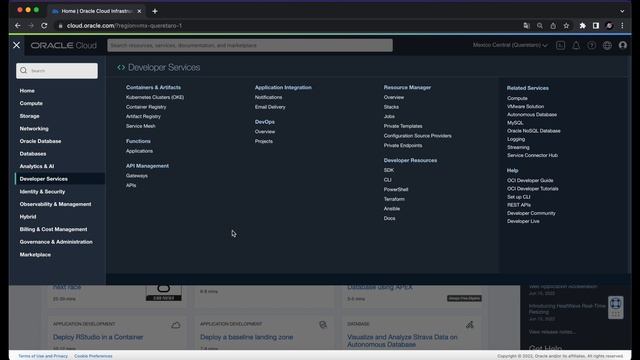Open Container Registry
Viewport: 640px width, 360px height.
coord(146,107)
